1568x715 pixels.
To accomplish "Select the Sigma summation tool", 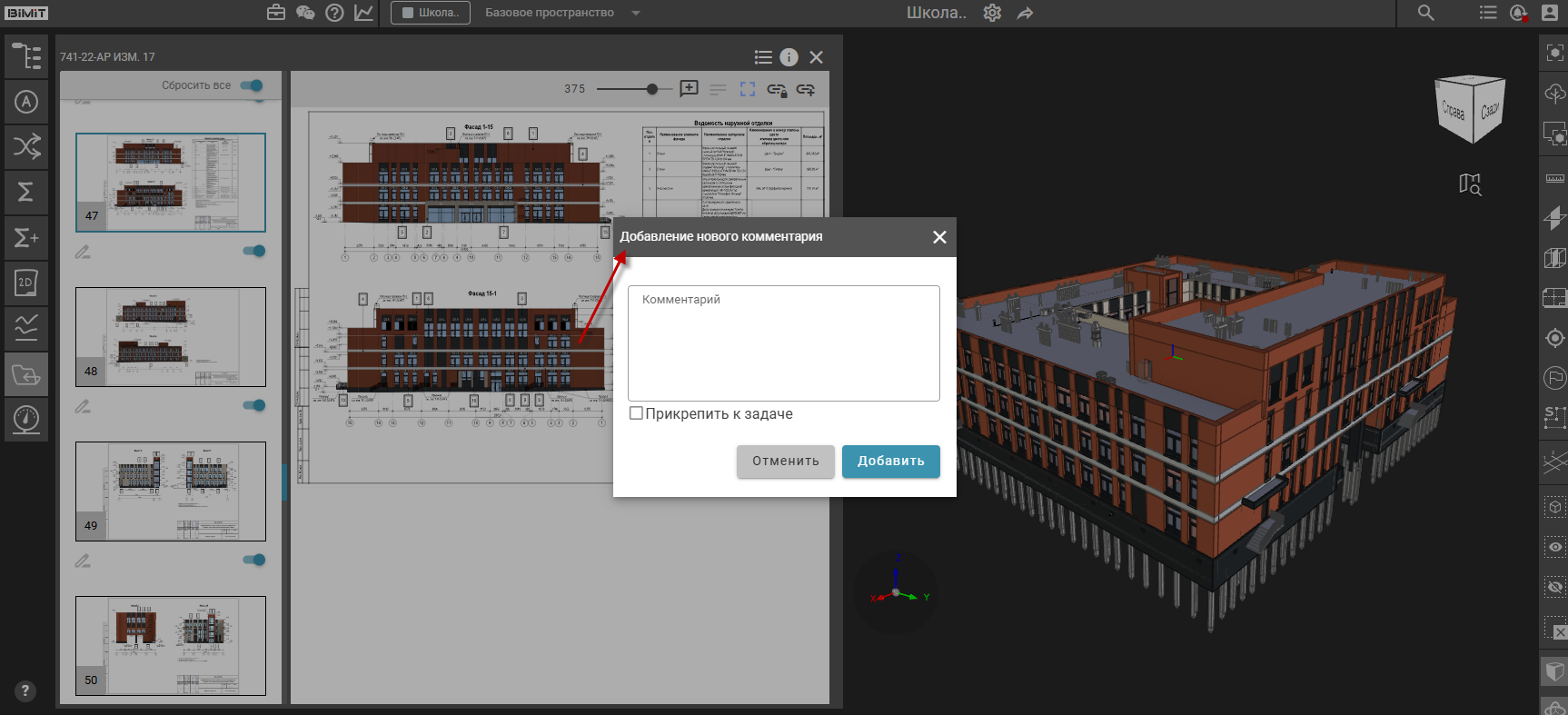I will pos(26,192).
